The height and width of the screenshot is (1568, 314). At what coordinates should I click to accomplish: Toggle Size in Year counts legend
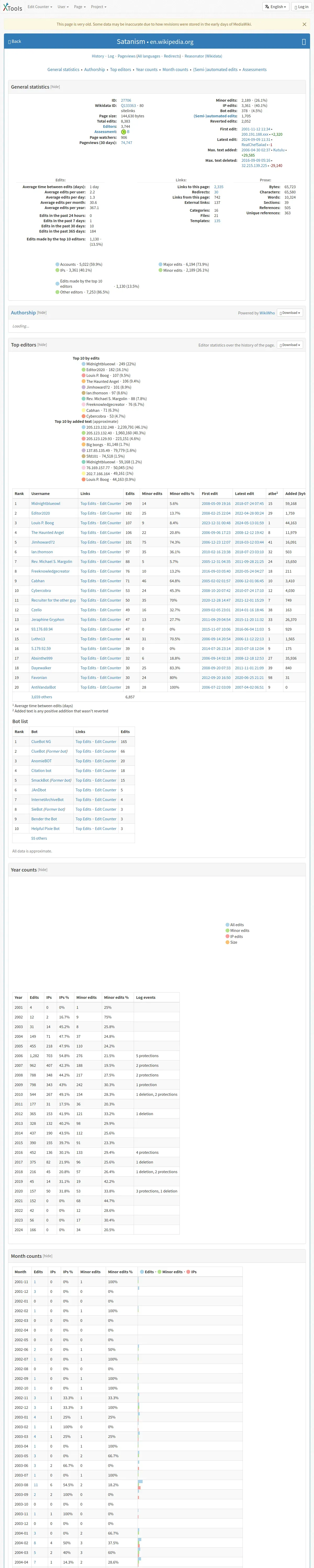(232, 942)
